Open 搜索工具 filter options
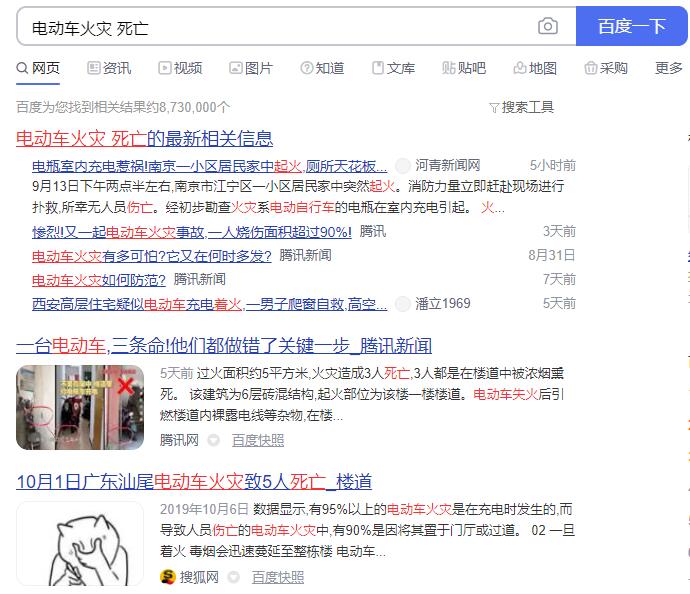This screenshot has width=690, height=594. (x=521, y=107)
